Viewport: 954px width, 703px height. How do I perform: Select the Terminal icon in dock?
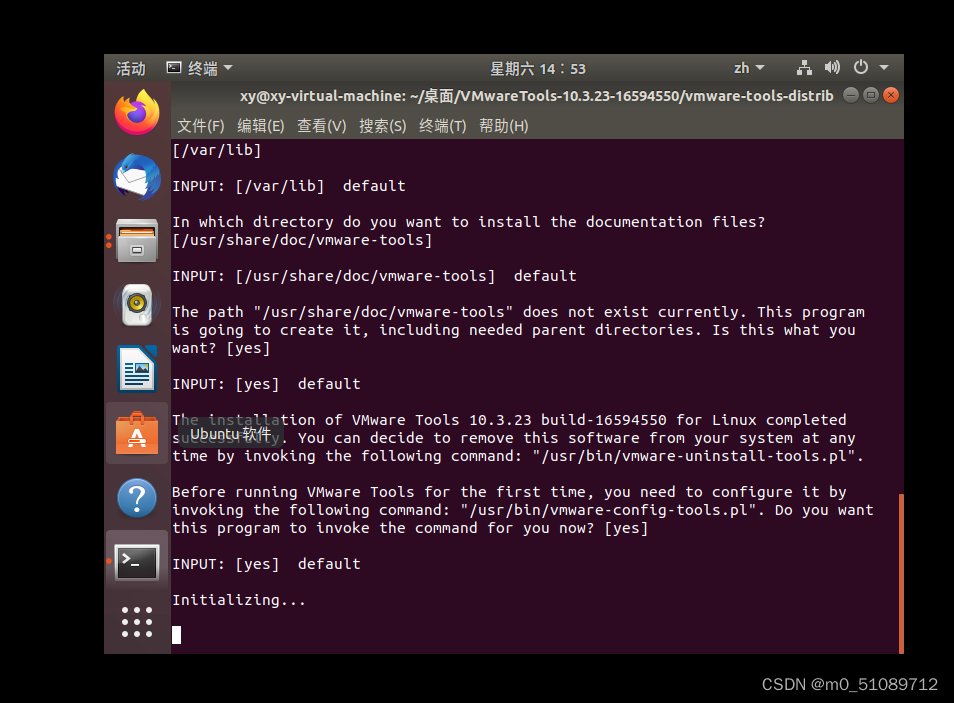[137, 562]
